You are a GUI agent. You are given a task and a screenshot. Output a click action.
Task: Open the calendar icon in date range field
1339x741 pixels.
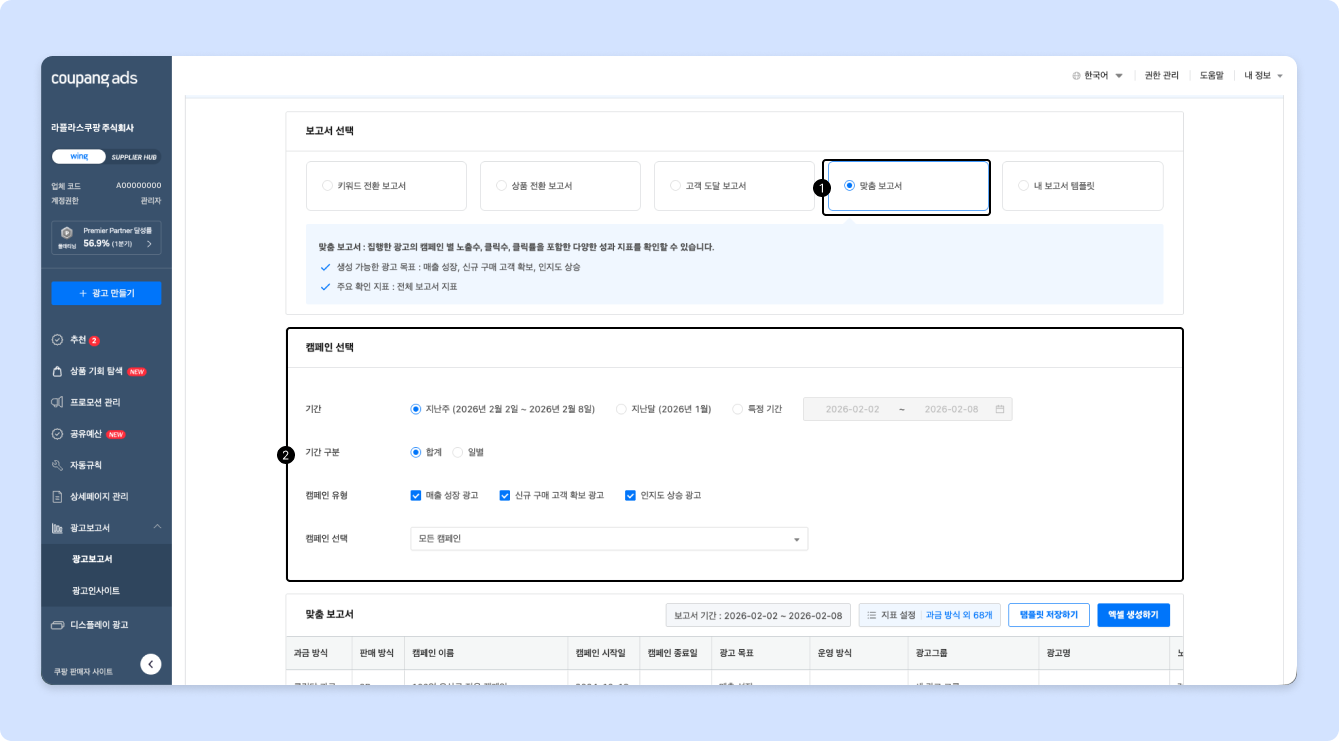(x=1000, y=409)
